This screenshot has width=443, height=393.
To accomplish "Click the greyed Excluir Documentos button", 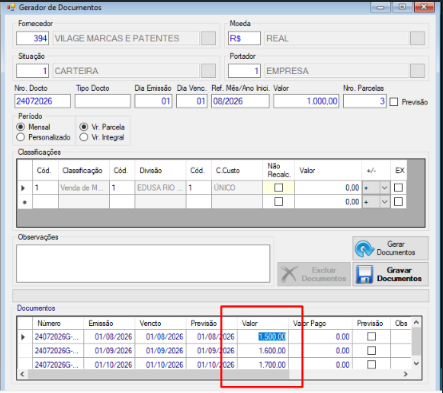I will pos(314,274).
